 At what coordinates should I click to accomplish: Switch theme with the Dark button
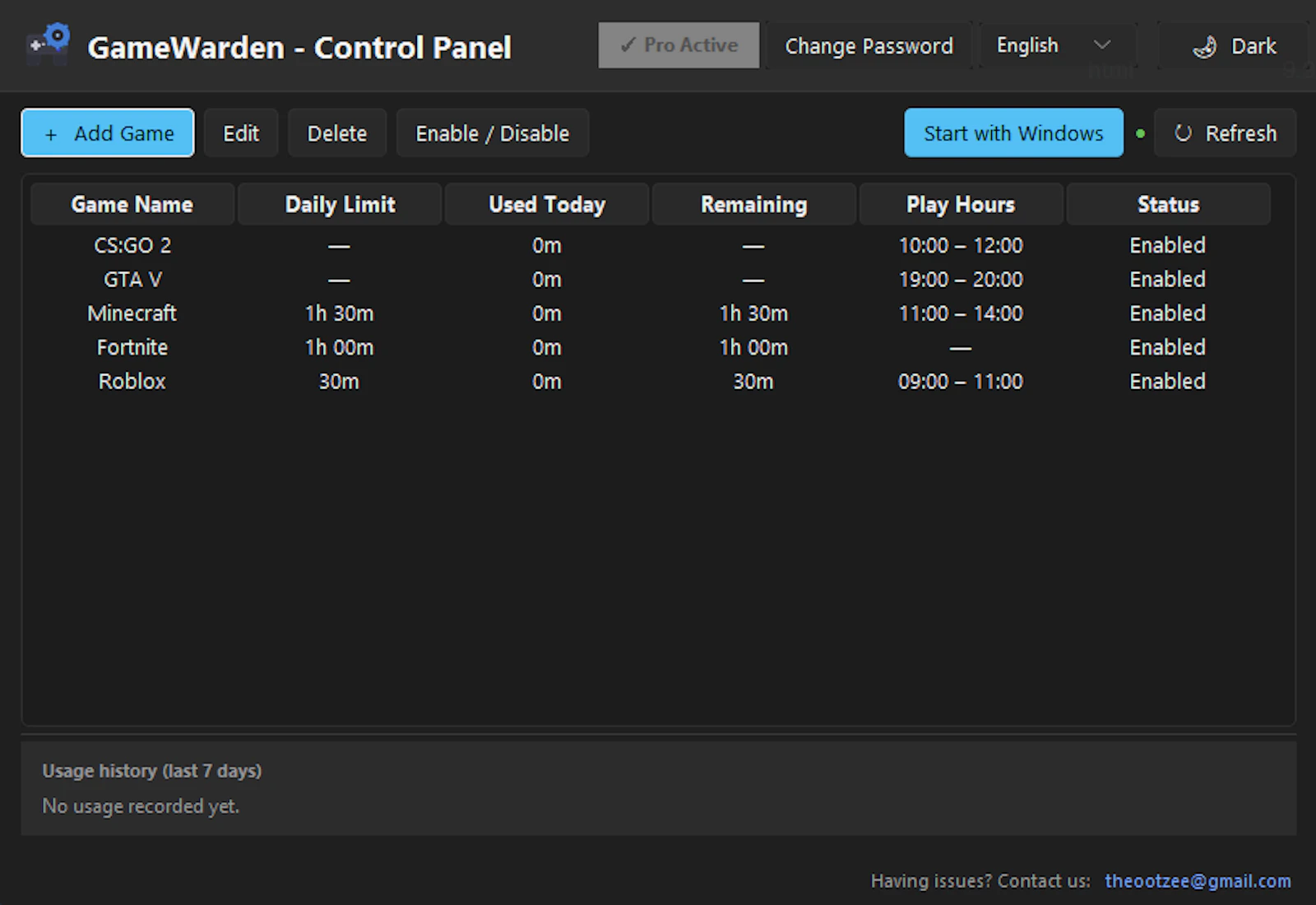click(x=1232, y=46)
